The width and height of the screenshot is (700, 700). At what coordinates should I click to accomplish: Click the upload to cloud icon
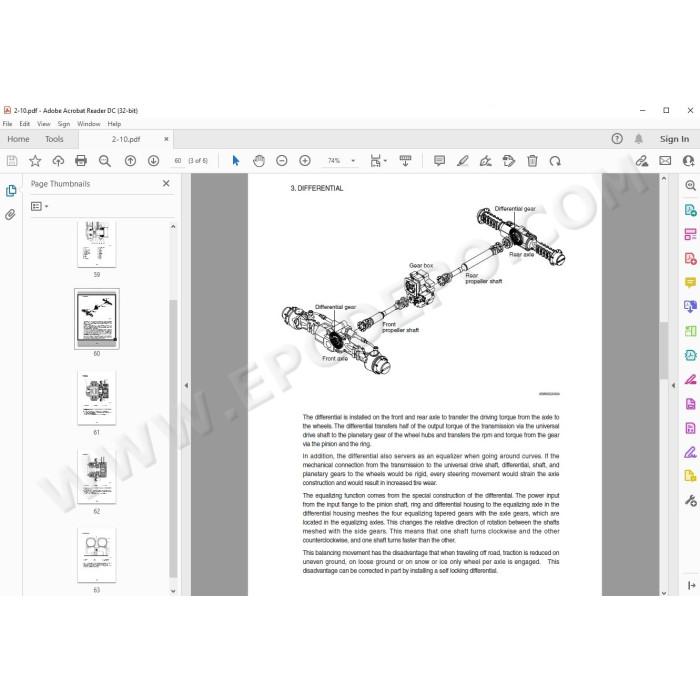[58, 161]
